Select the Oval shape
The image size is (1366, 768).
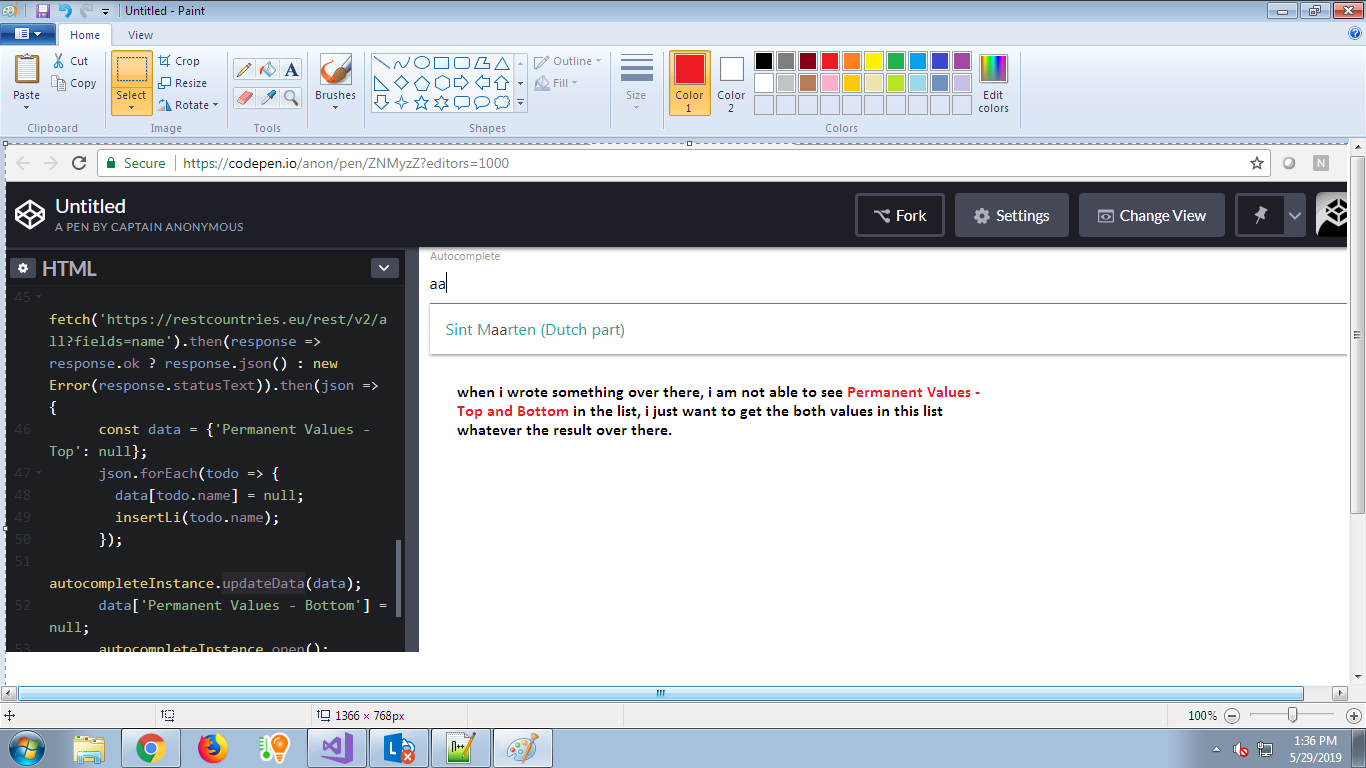[421, 62]
